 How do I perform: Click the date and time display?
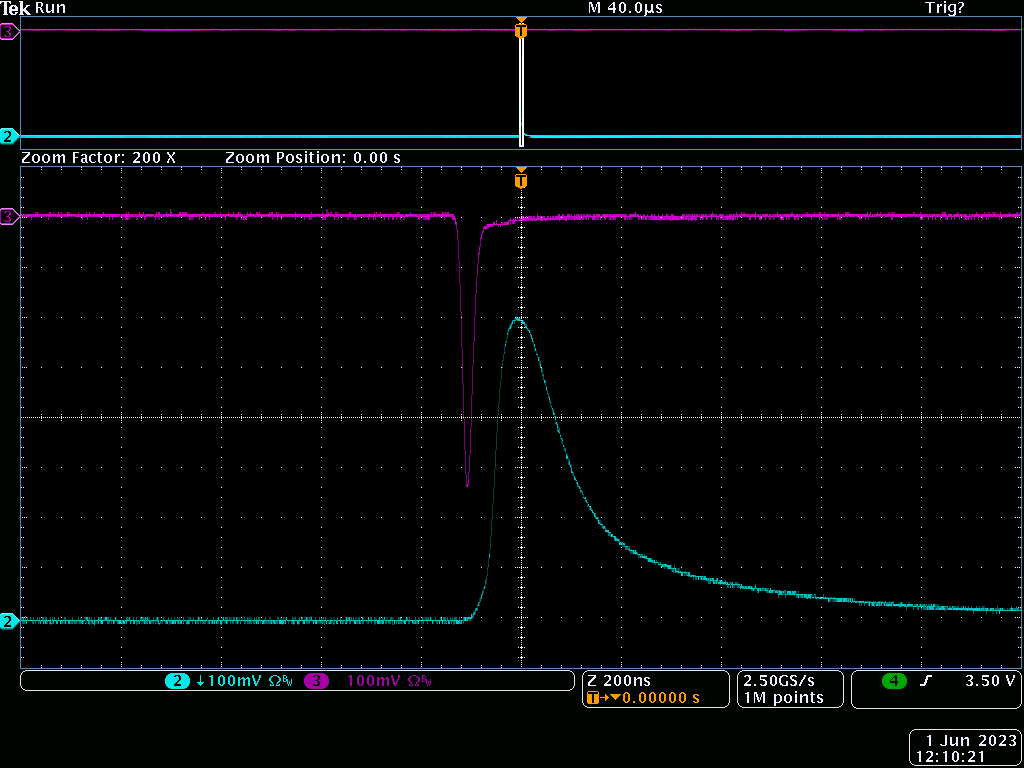pos(966,749)
